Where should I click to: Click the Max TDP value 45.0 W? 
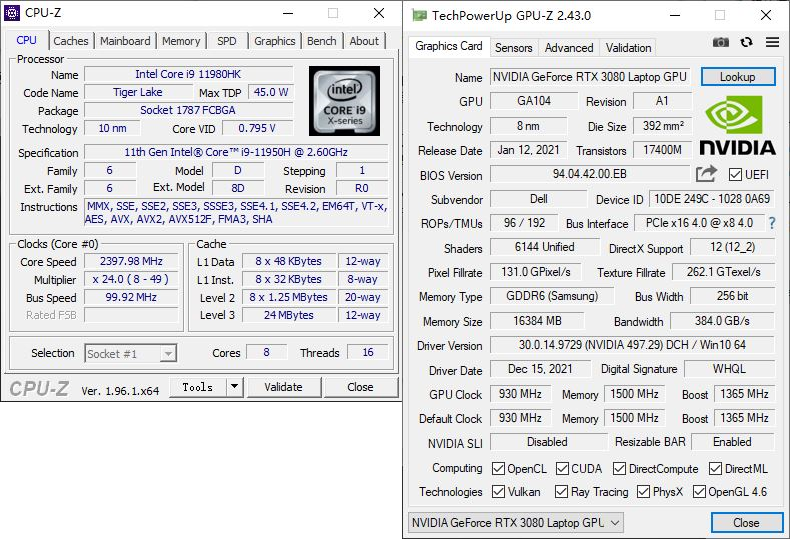pos(271,92)
